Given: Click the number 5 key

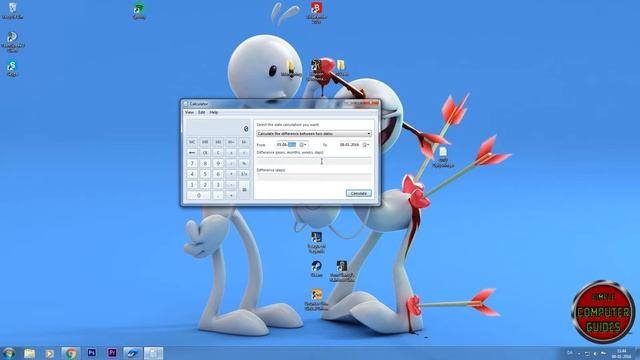Looking at the screenshot, I should (x=205, y=174).
